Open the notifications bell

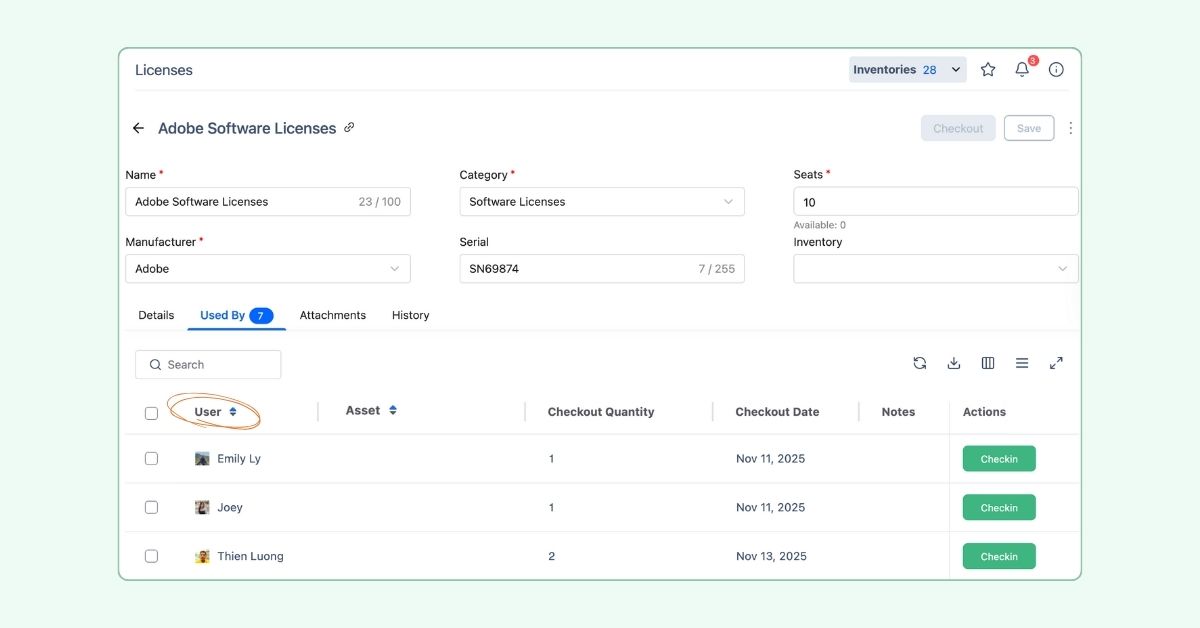click(1022, 70)
